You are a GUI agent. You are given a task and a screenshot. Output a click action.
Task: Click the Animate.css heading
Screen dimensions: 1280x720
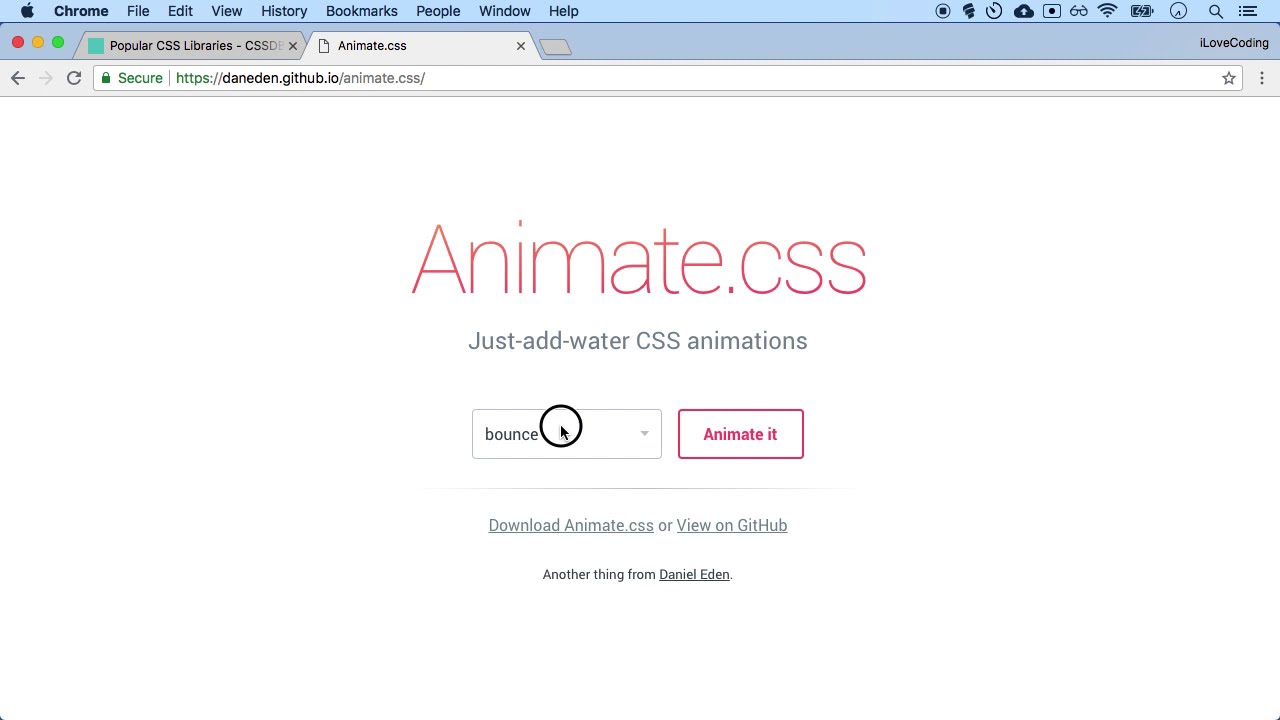click(639, 259)
